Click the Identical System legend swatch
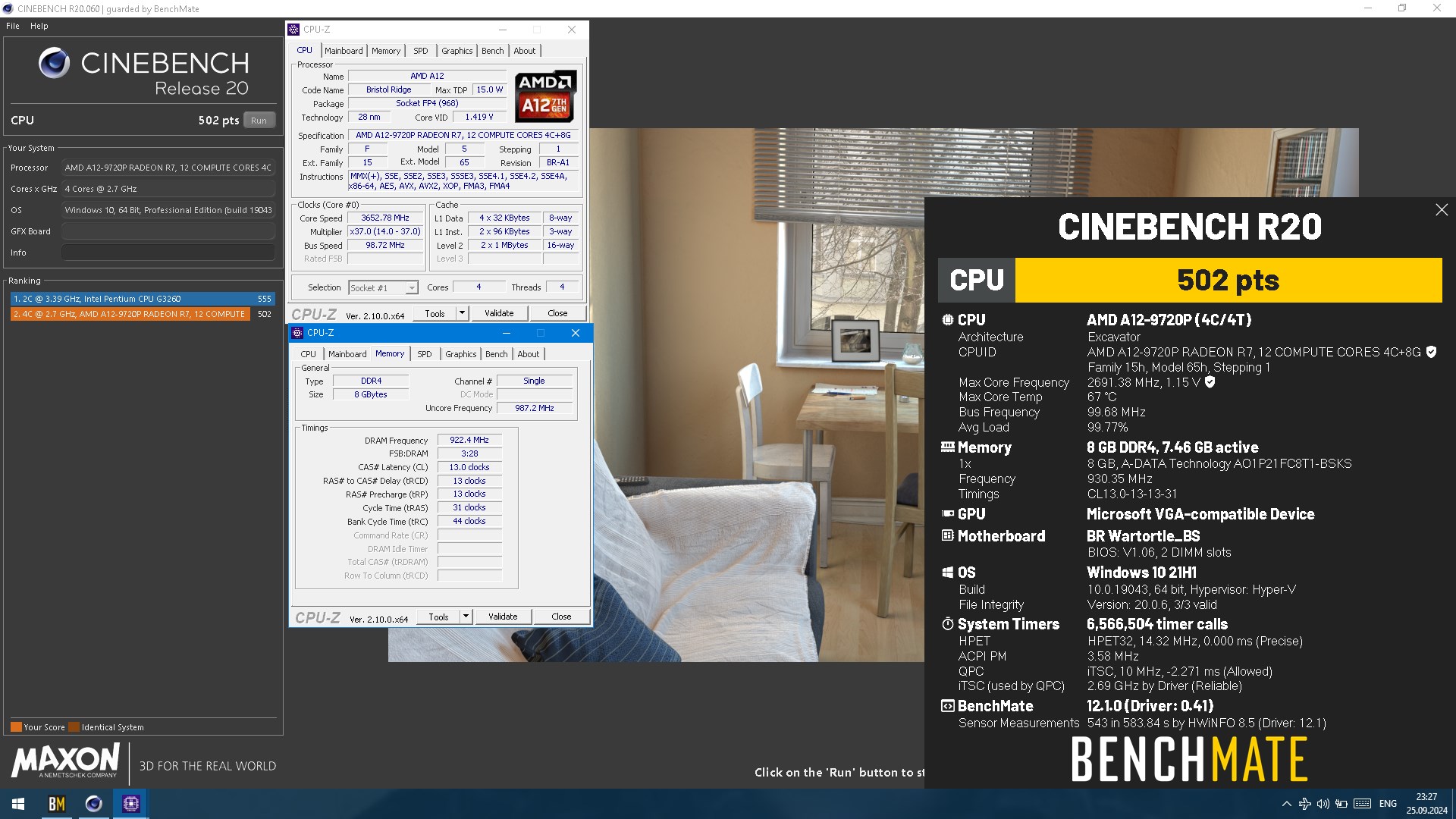The height and width of the screenshot is (819, 1456). point(74,727)
